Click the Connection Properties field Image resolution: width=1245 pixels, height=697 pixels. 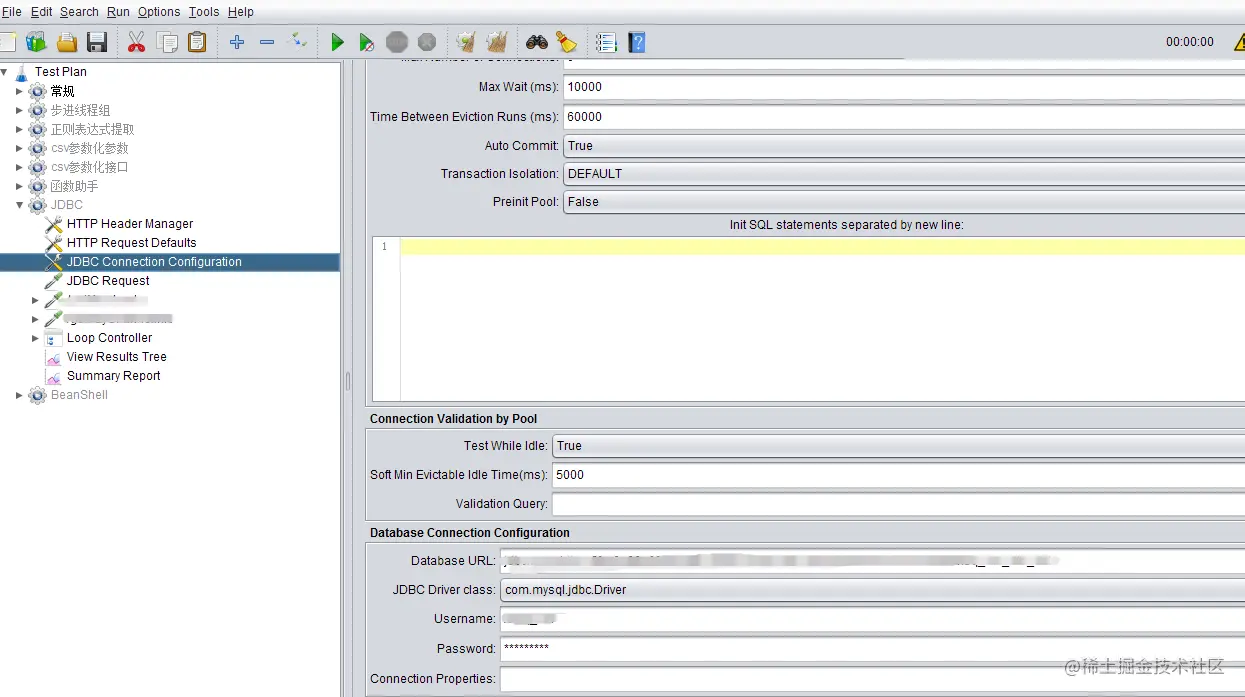pos(872,678)
